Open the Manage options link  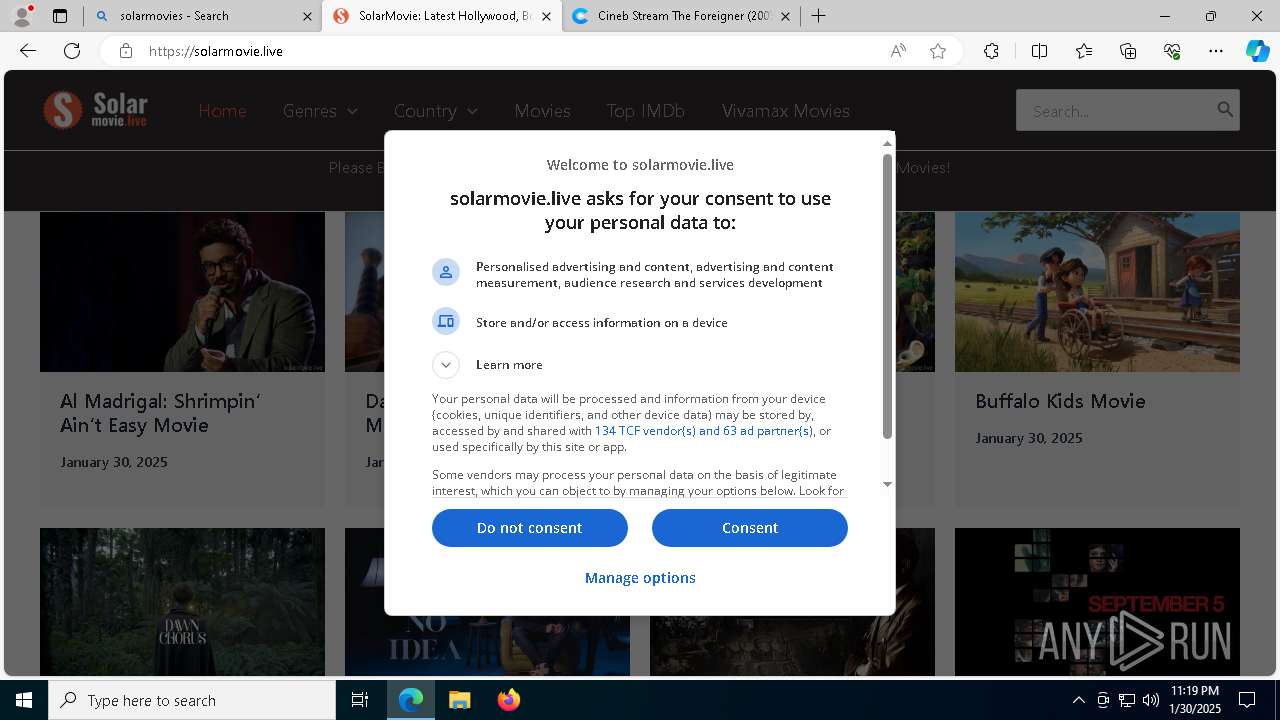[640, 578]
